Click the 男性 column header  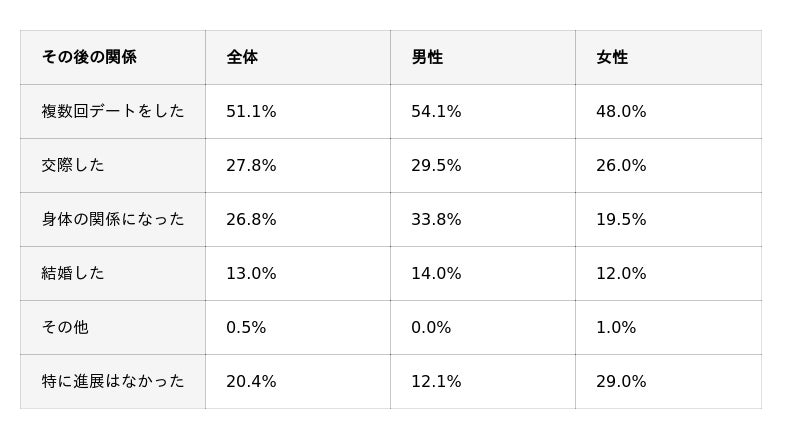click(483, 57)
